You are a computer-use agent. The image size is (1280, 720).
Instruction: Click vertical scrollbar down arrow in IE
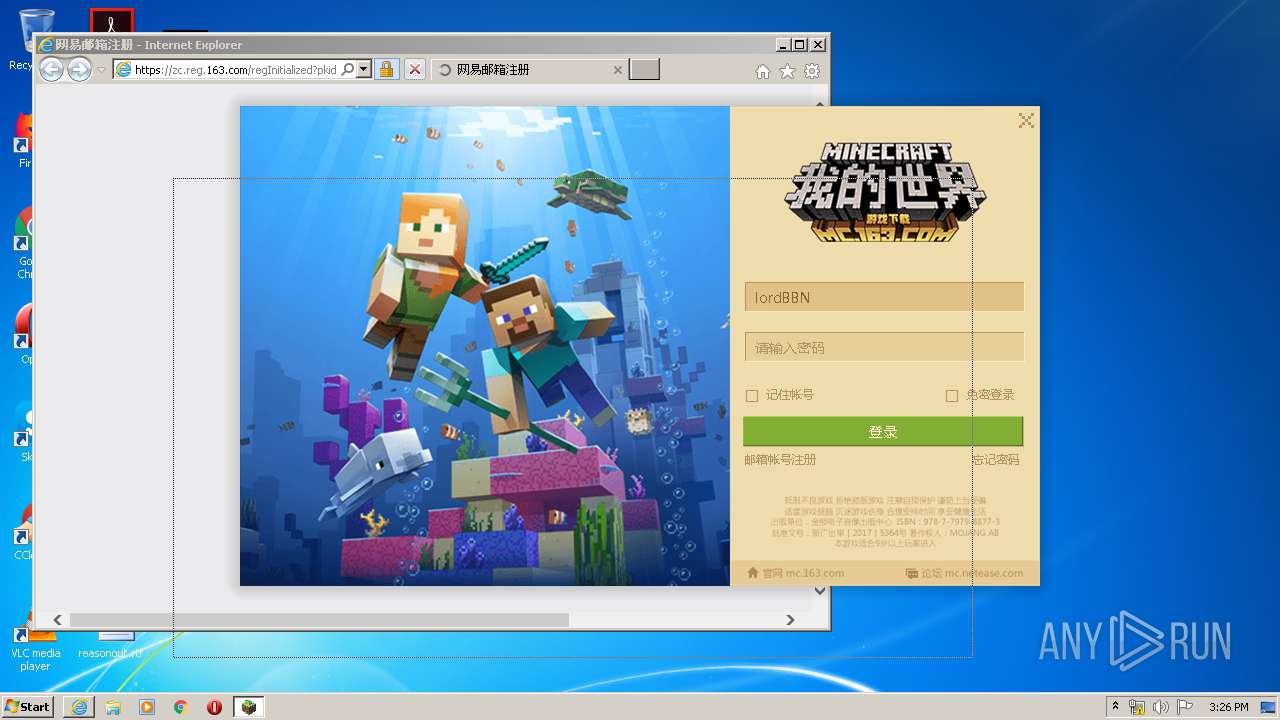pos(820,591)
